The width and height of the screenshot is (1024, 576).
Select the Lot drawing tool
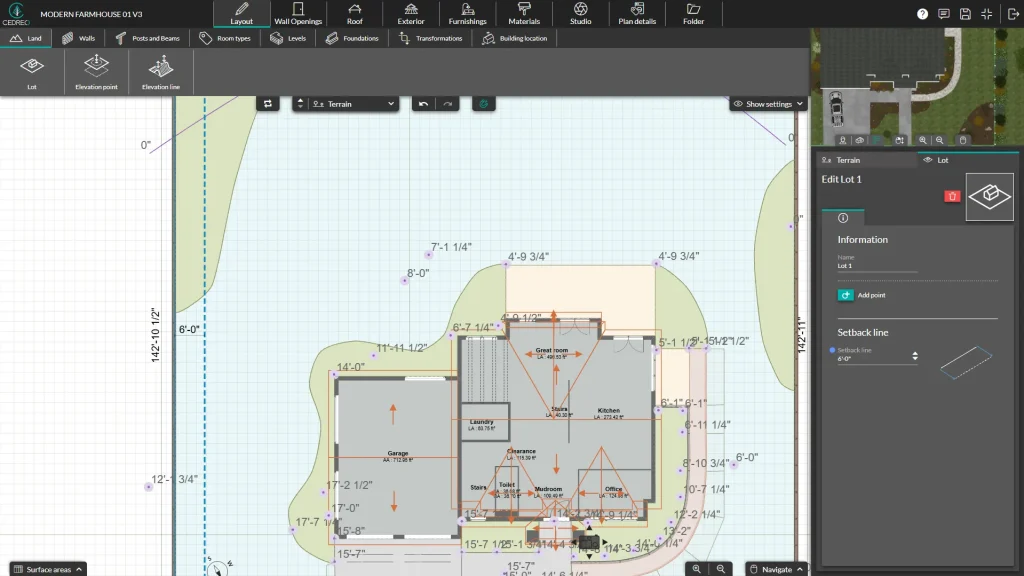[32, 72]
